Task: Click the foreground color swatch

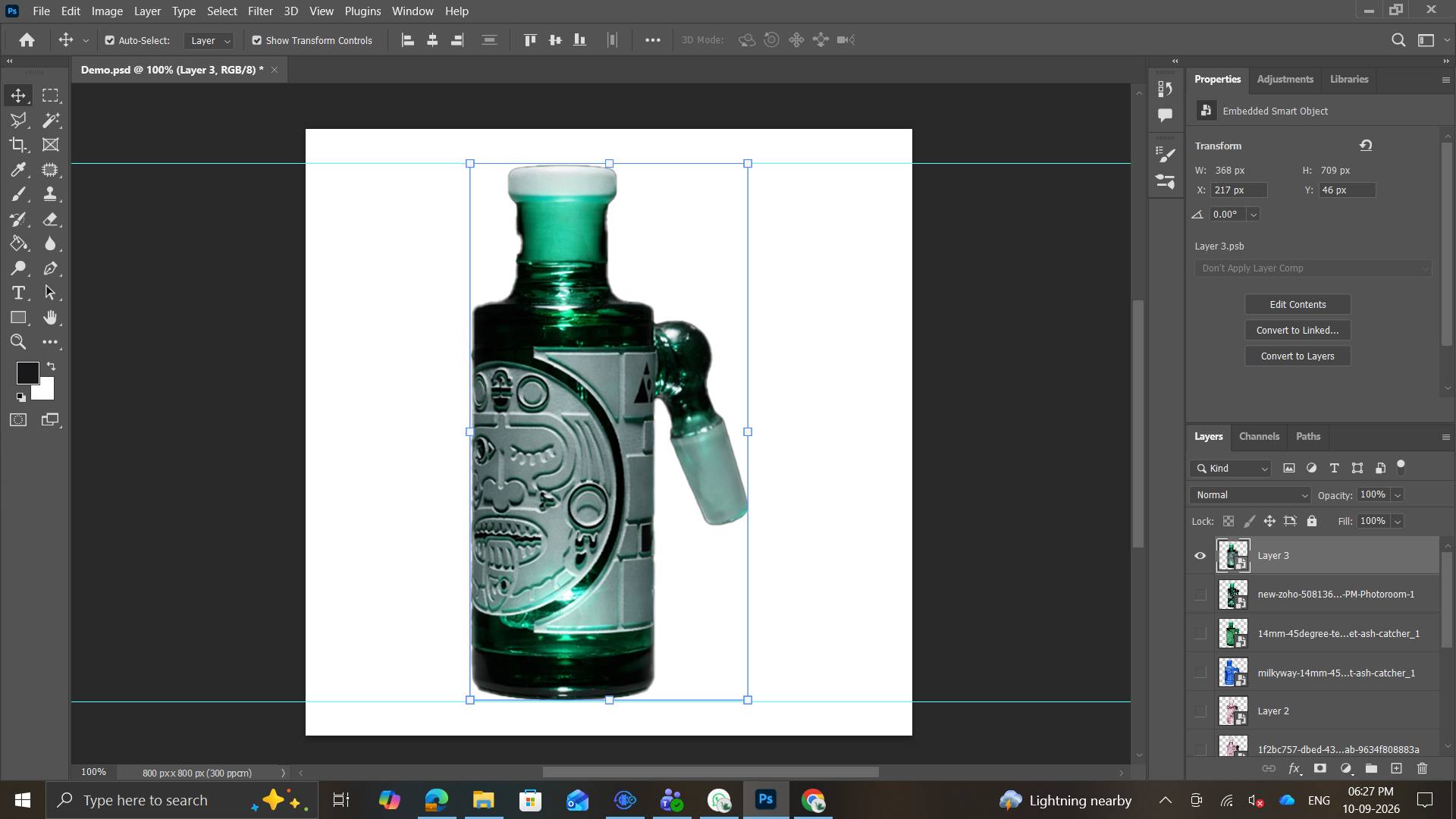Action: pyautogui.click(x=27, y=372)
